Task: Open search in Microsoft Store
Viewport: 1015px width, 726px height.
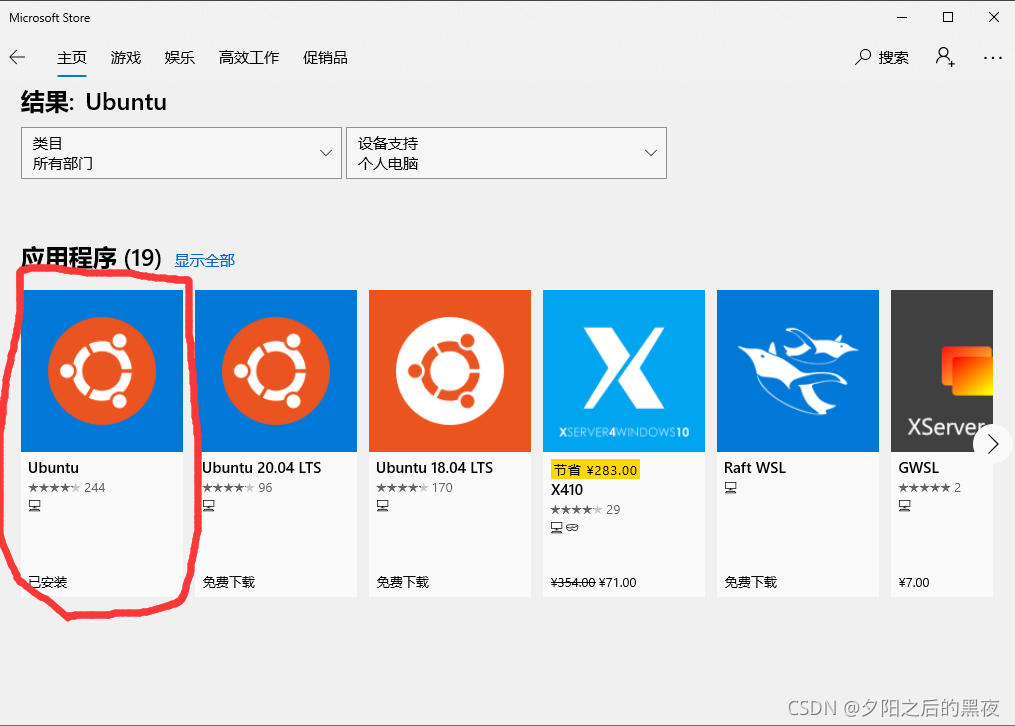Action: (x=882, y=57)
